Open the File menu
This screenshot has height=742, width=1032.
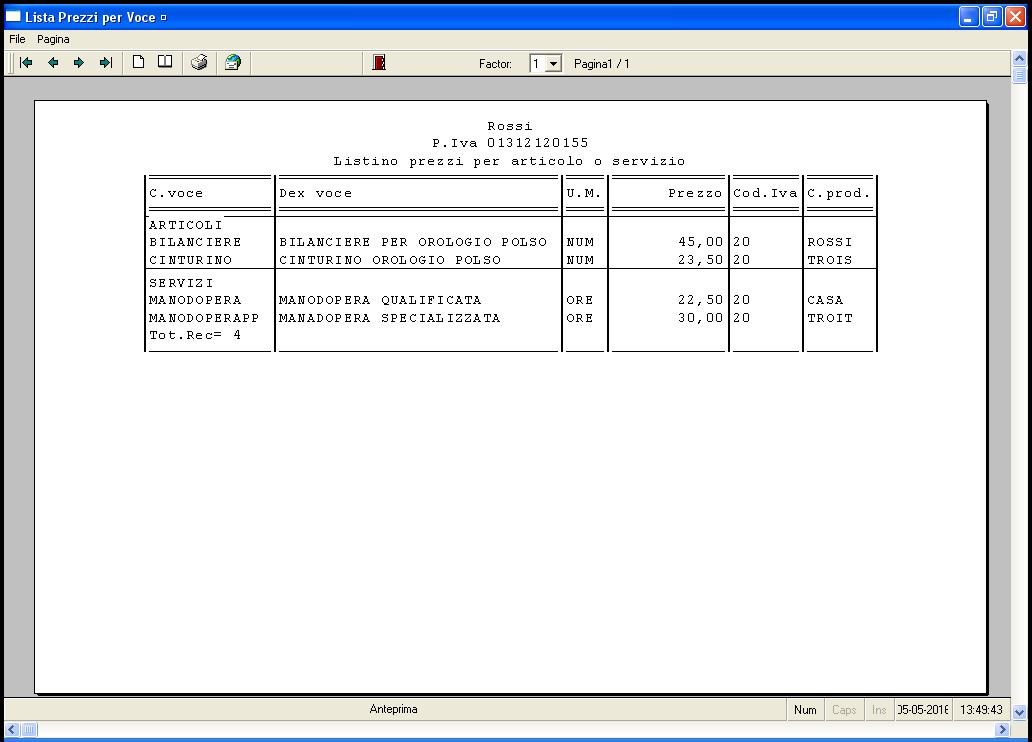tap(17, 39)
